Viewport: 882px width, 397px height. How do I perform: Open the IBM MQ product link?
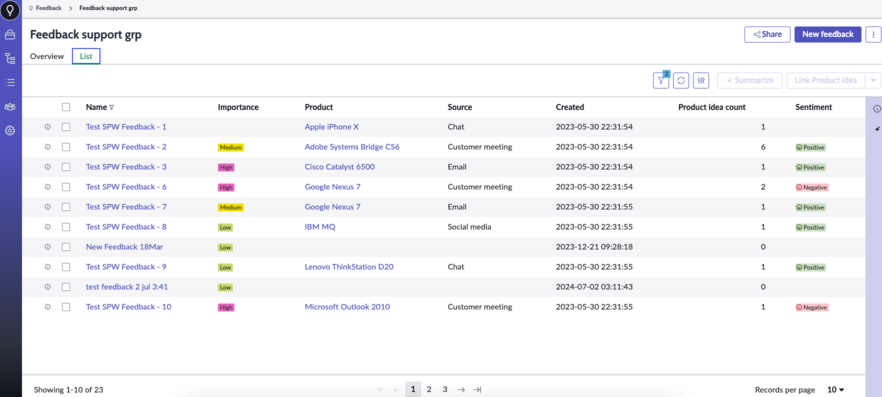tap(320, 227)
